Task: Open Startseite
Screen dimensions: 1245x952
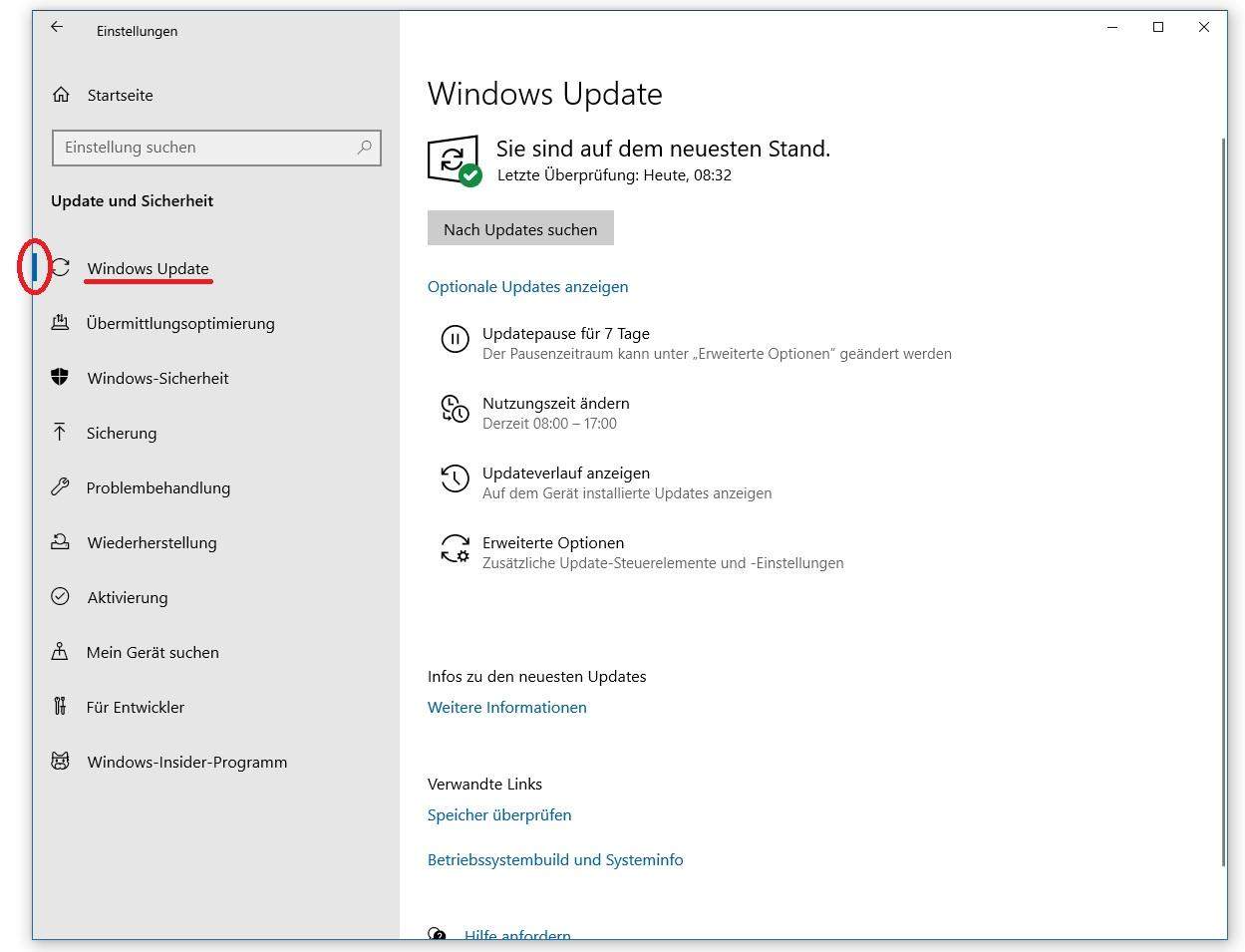Action: point(120,95)
